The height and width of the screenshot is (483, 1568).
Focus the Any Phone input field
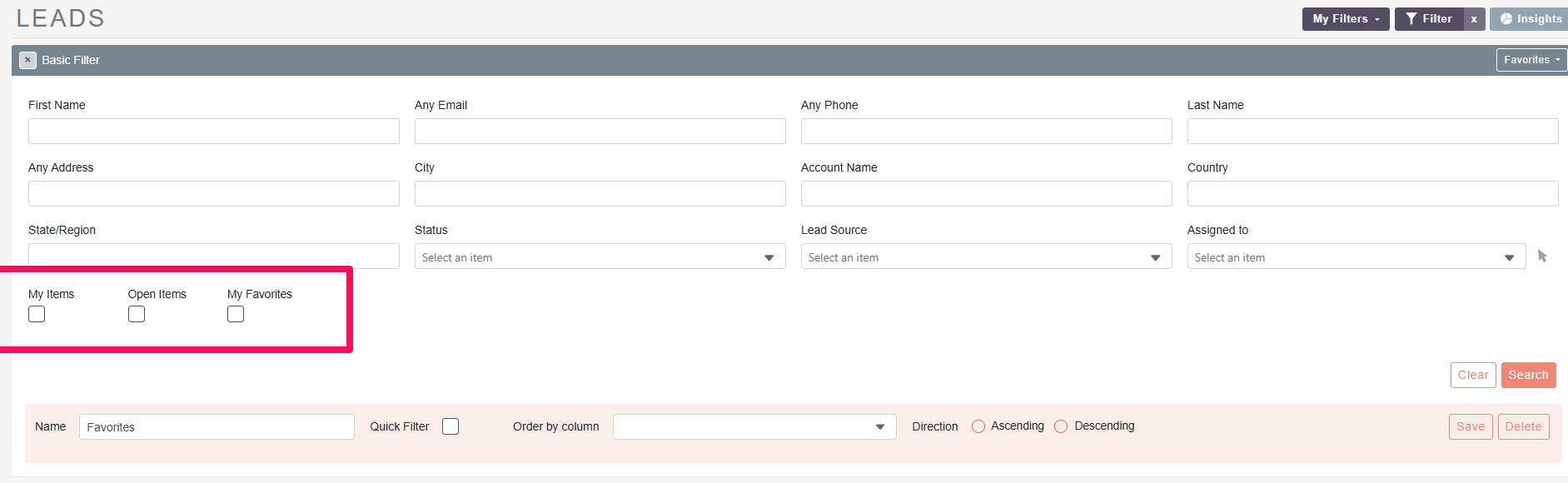point(987,131)
